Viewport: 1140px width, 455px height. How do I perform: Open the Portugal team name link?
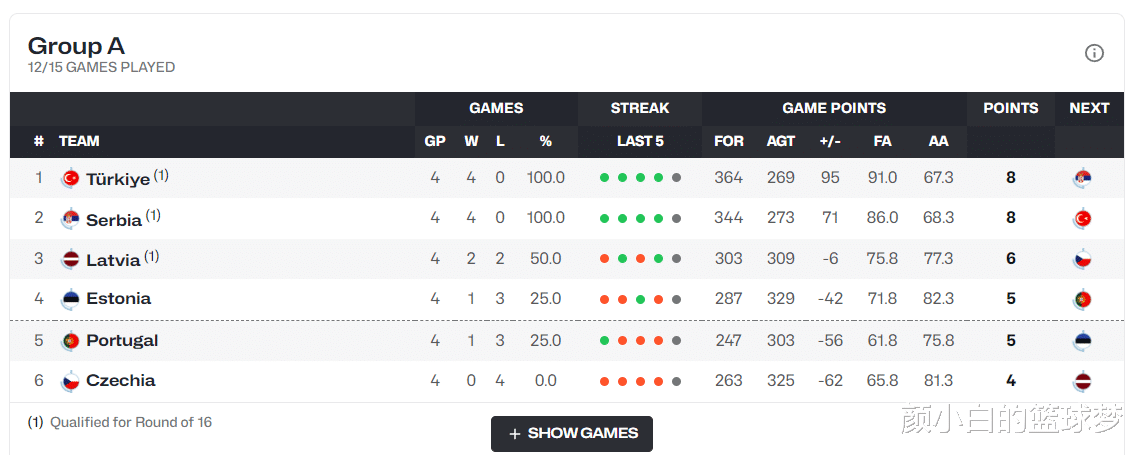pos(122,340)
